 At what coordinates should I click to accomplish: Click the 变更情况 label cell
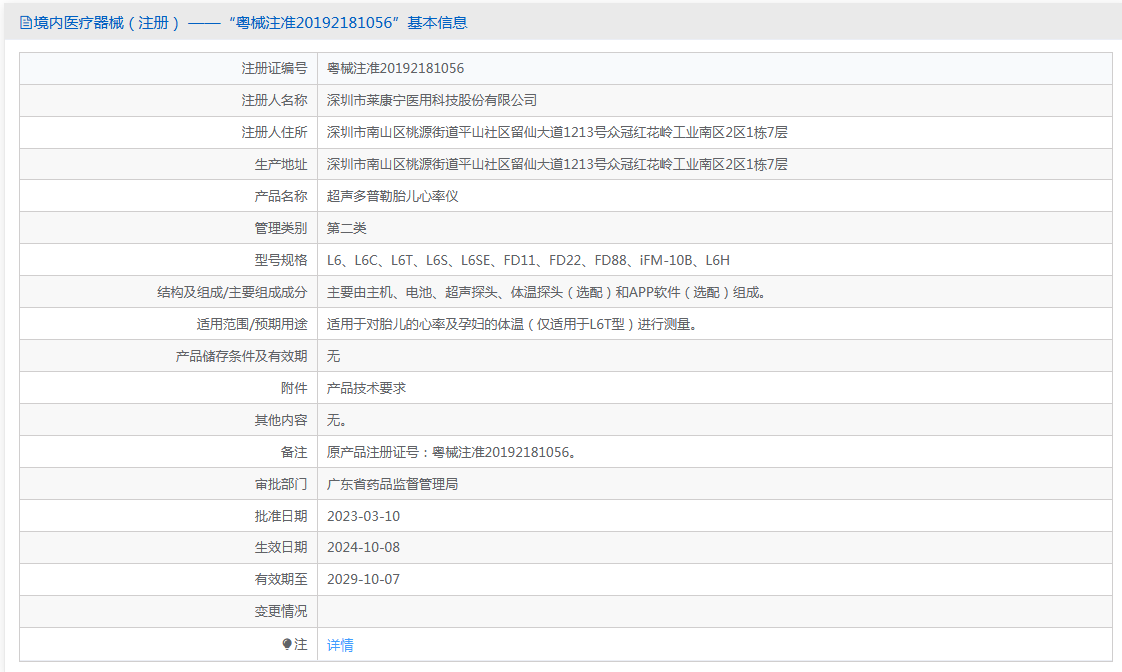(x=168, y=612)
